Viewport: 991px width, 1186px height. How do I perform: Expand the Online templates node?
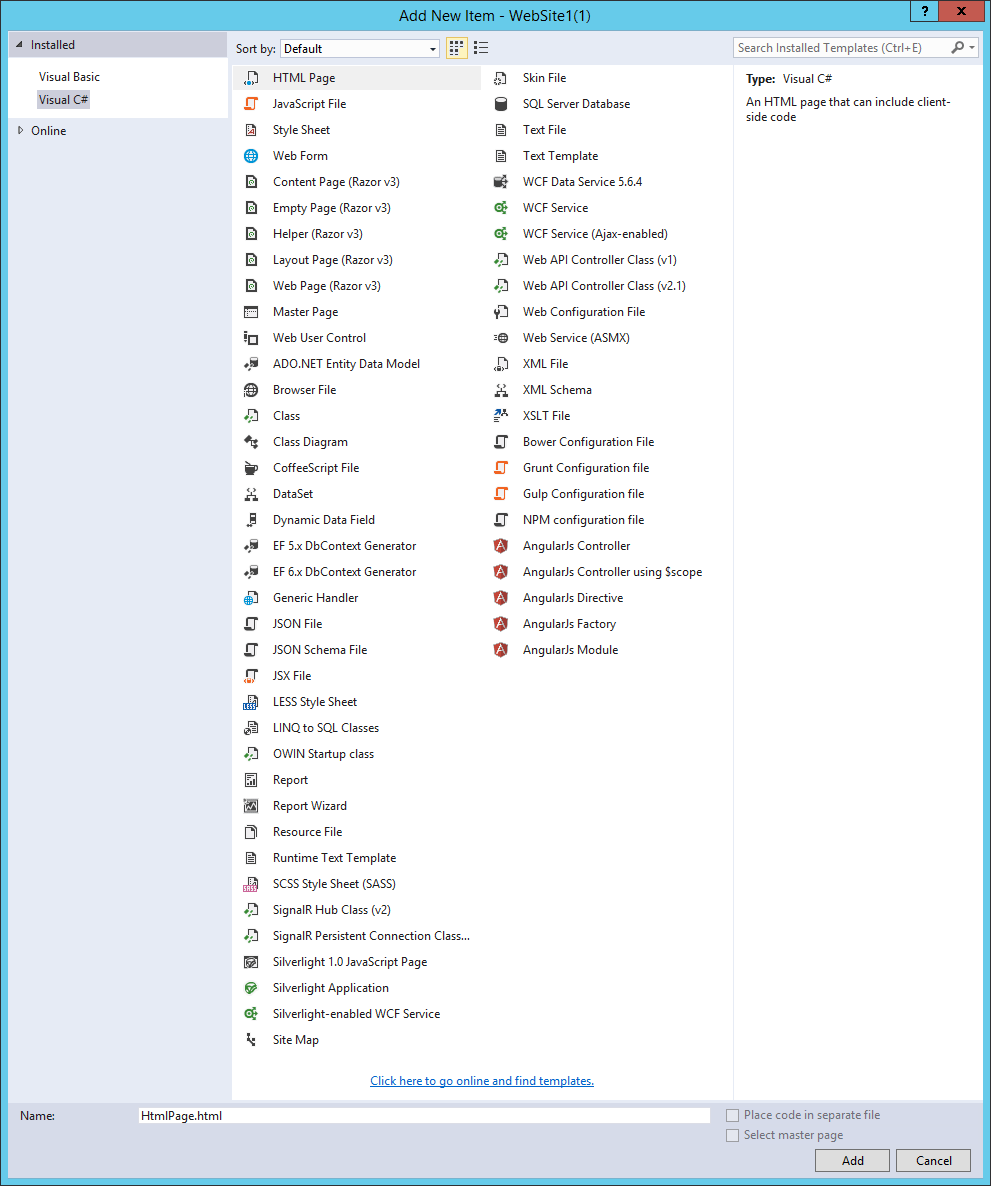[20, 130]
